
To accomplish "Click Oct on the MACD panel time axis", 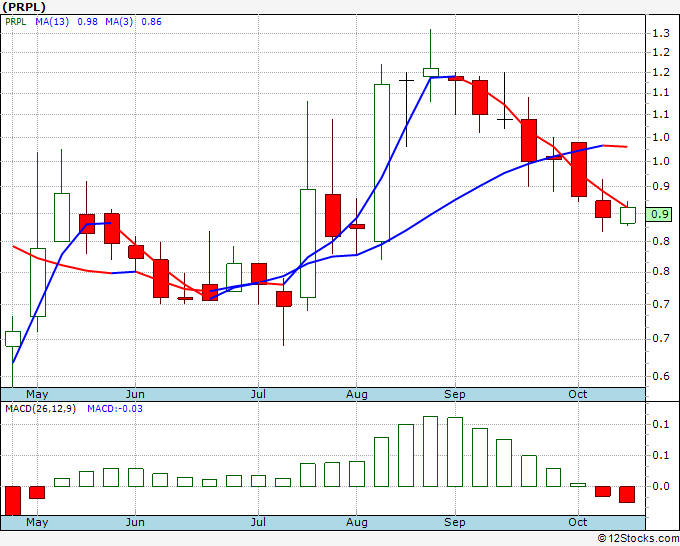I will [578, 522].
